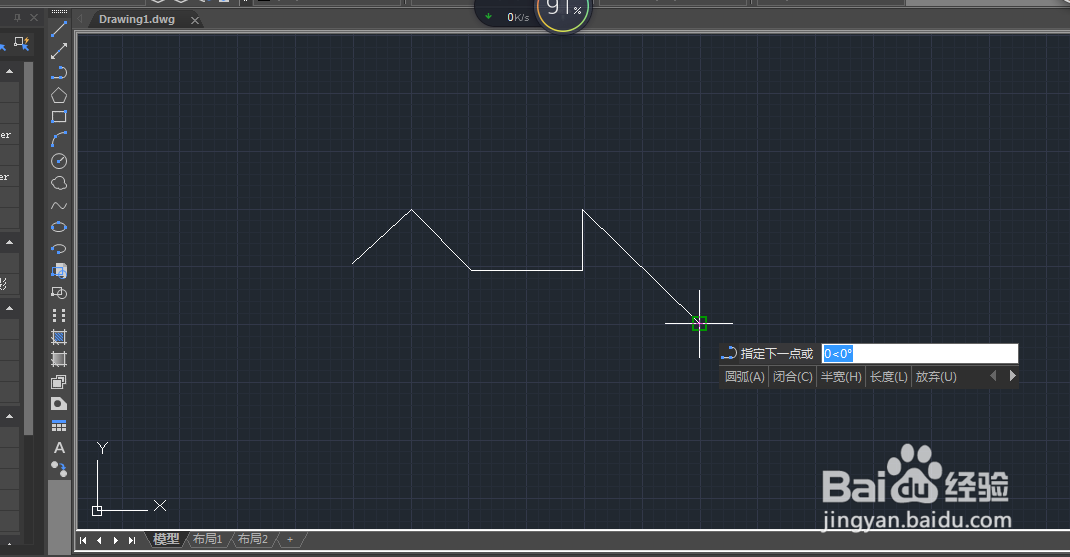
Task: Click the dynamic input field showing 0<0°
Action: click(920, 354)
